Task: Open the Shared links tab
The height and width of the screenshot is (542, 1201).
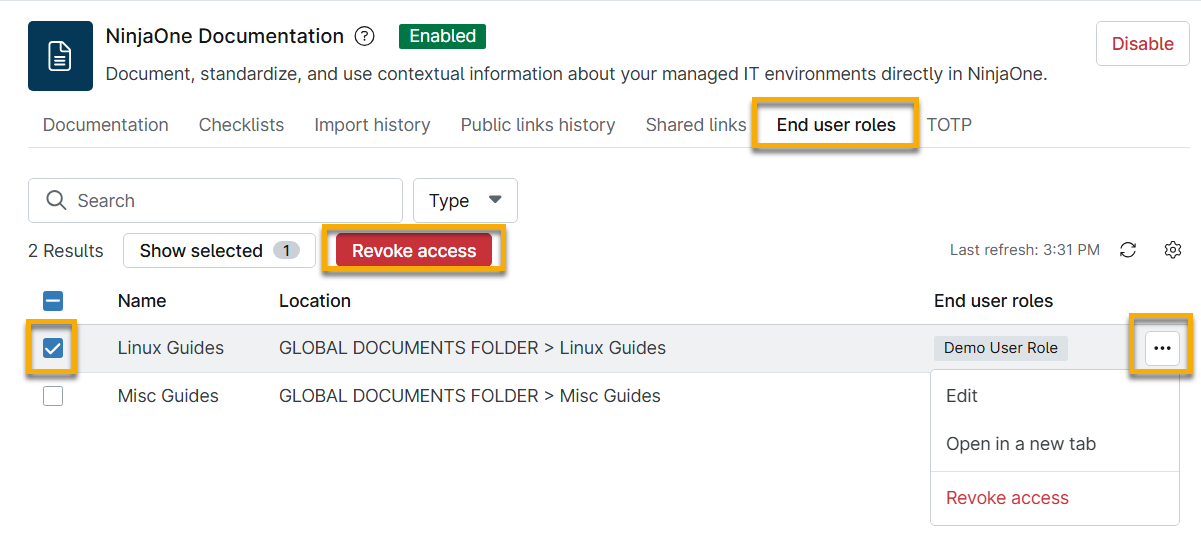Action: pos(696,125)
